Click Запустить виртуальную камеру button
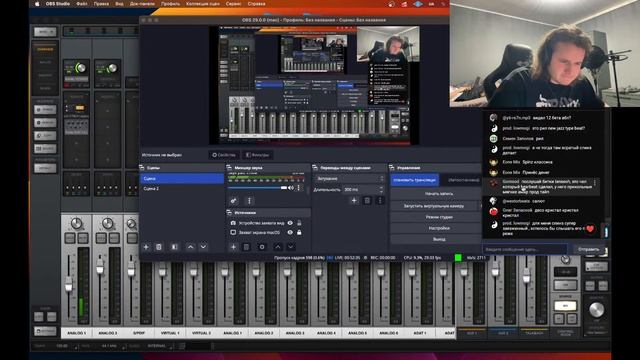The width and height of the screenshot is (640, 360). 434,206
